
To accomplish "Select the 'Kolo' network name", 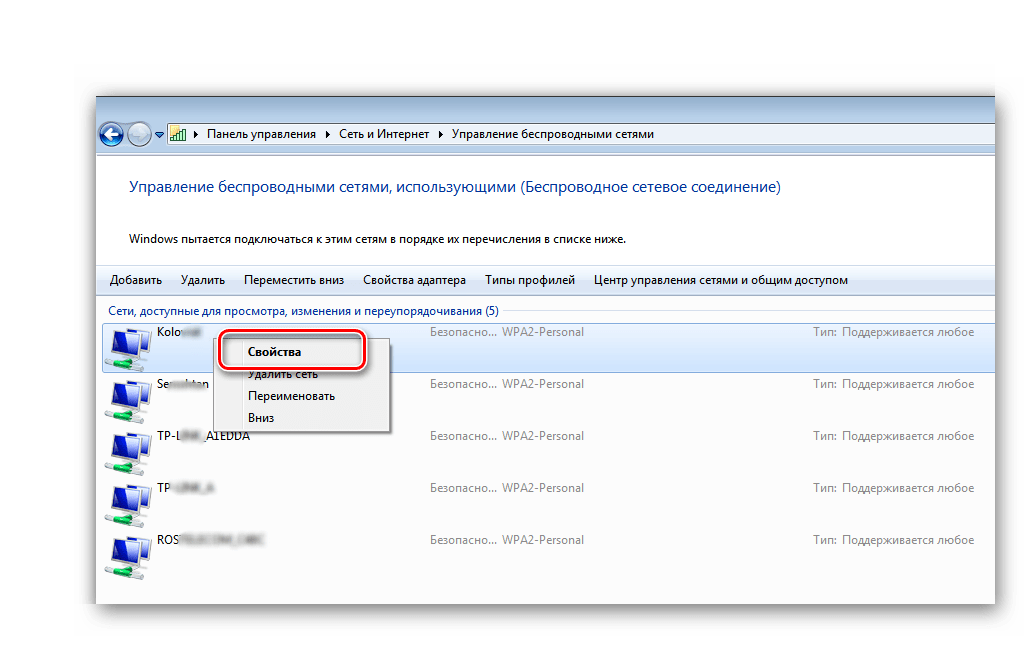I will point(179,332).
